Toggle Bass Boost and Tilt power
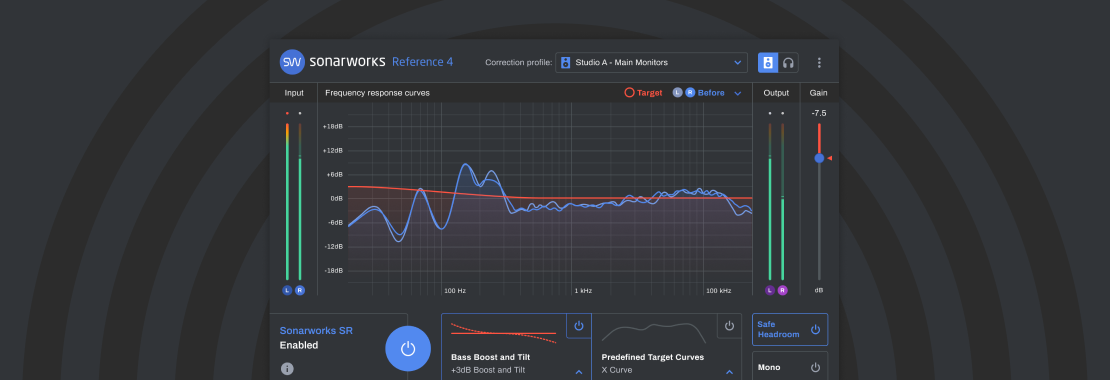Image resolution: width=1110 pixels, height=380 pixels. [578, 326]
